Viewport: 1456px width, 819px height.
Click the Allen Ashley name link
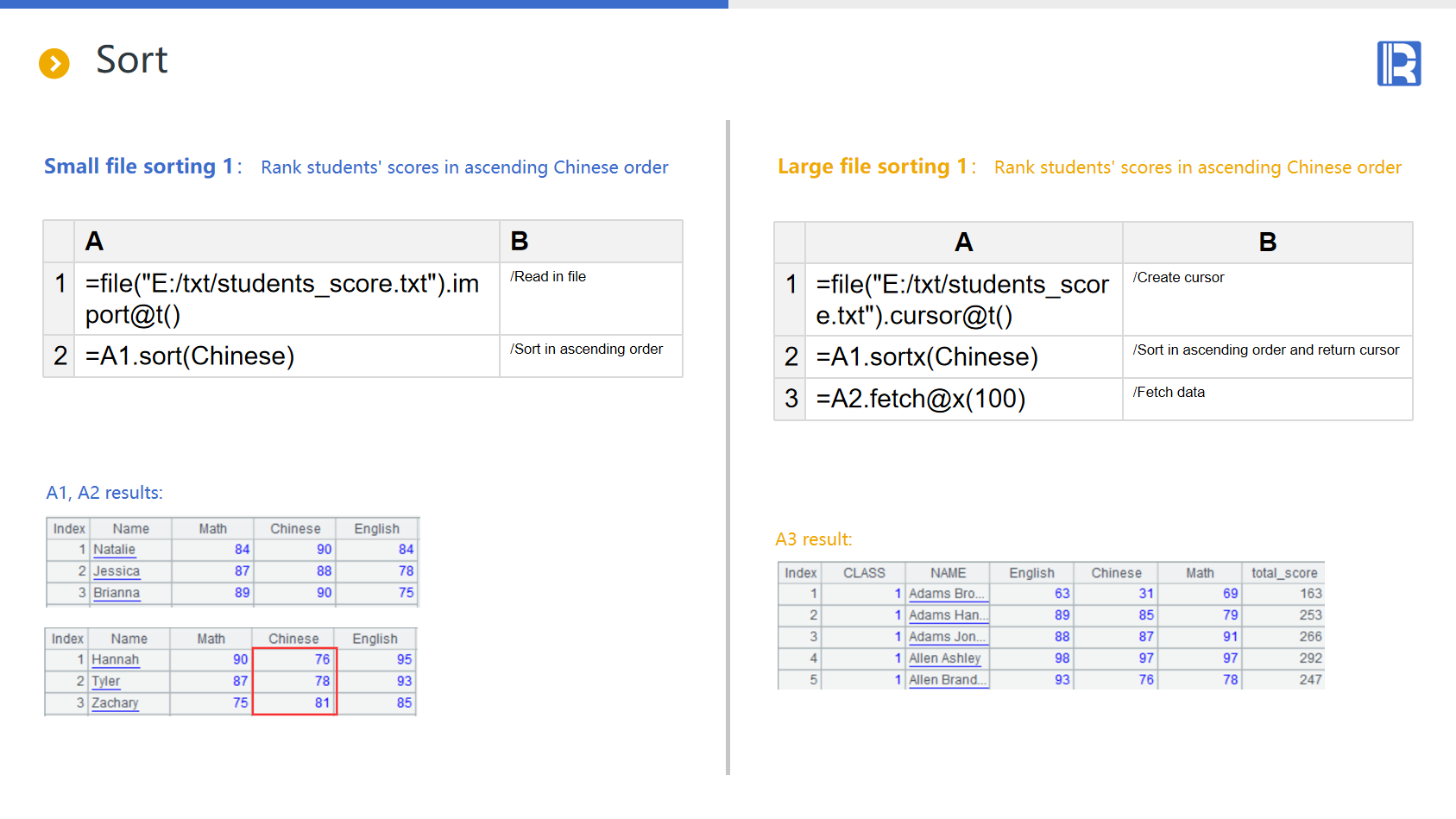[944, 658]
